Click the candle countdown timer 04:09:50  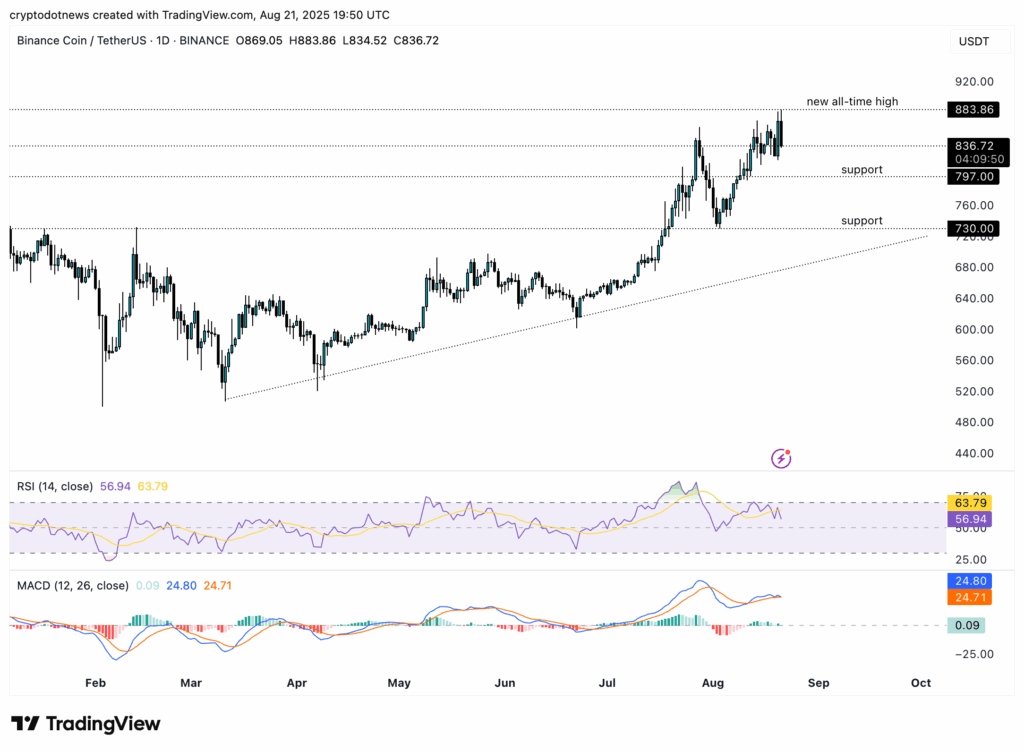tap(975, 156)
